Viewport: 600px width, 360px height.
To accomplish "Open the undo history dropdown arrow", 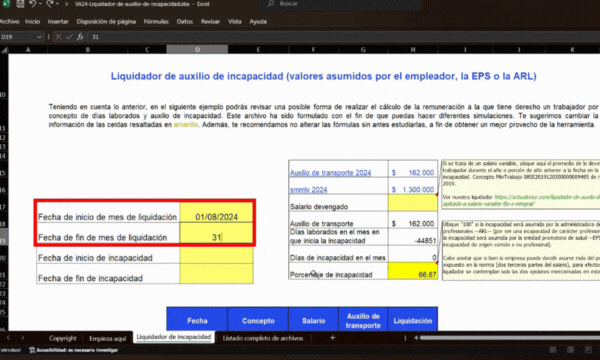I will (x=40, y=4).
